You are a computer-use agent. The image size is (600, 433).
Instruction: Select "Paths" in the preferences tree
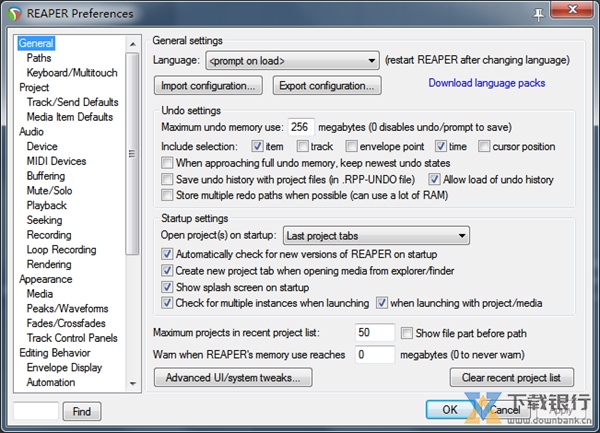[39, 58]
